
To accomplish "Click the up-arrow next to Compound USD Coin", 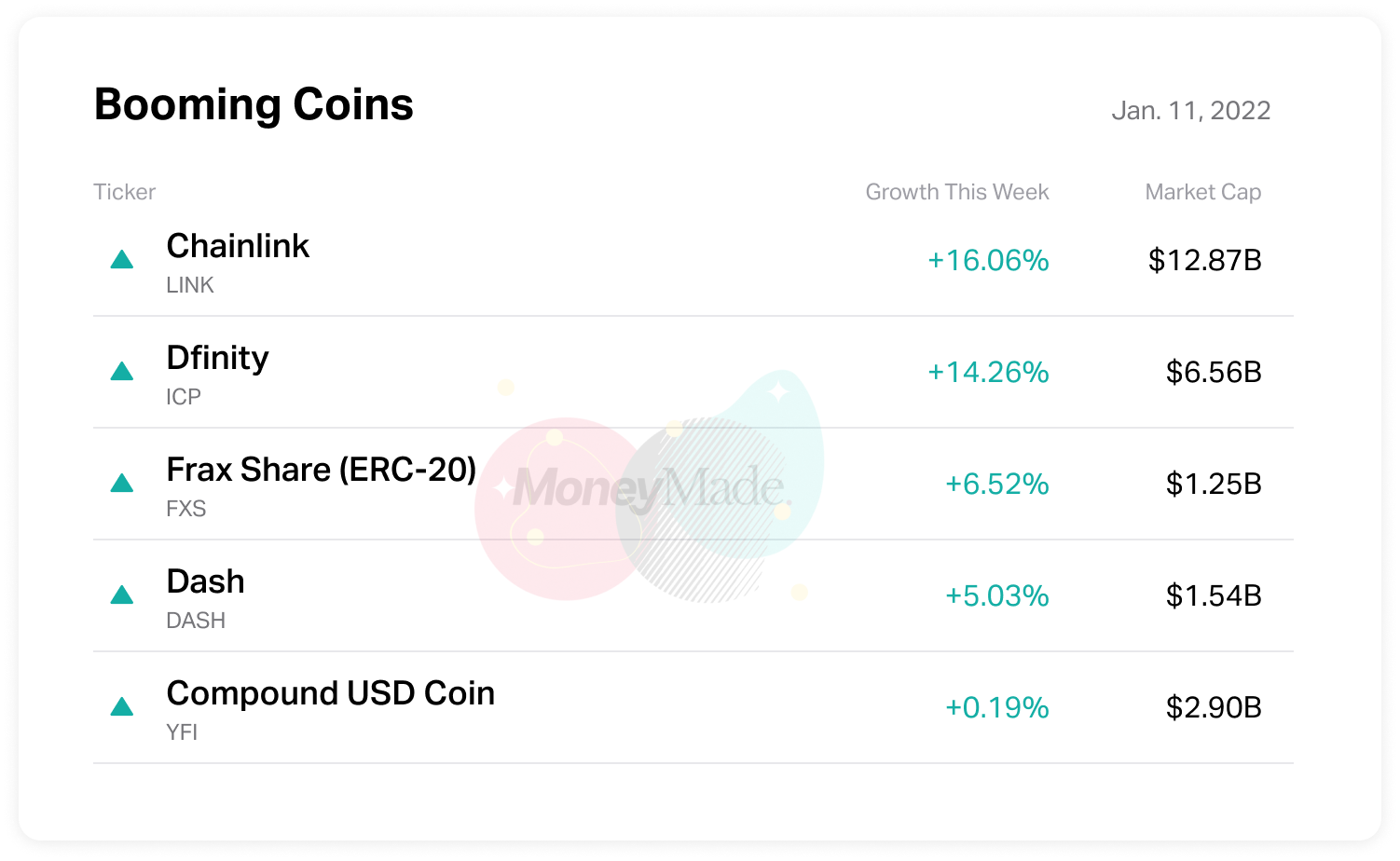I will click(122, 707).
